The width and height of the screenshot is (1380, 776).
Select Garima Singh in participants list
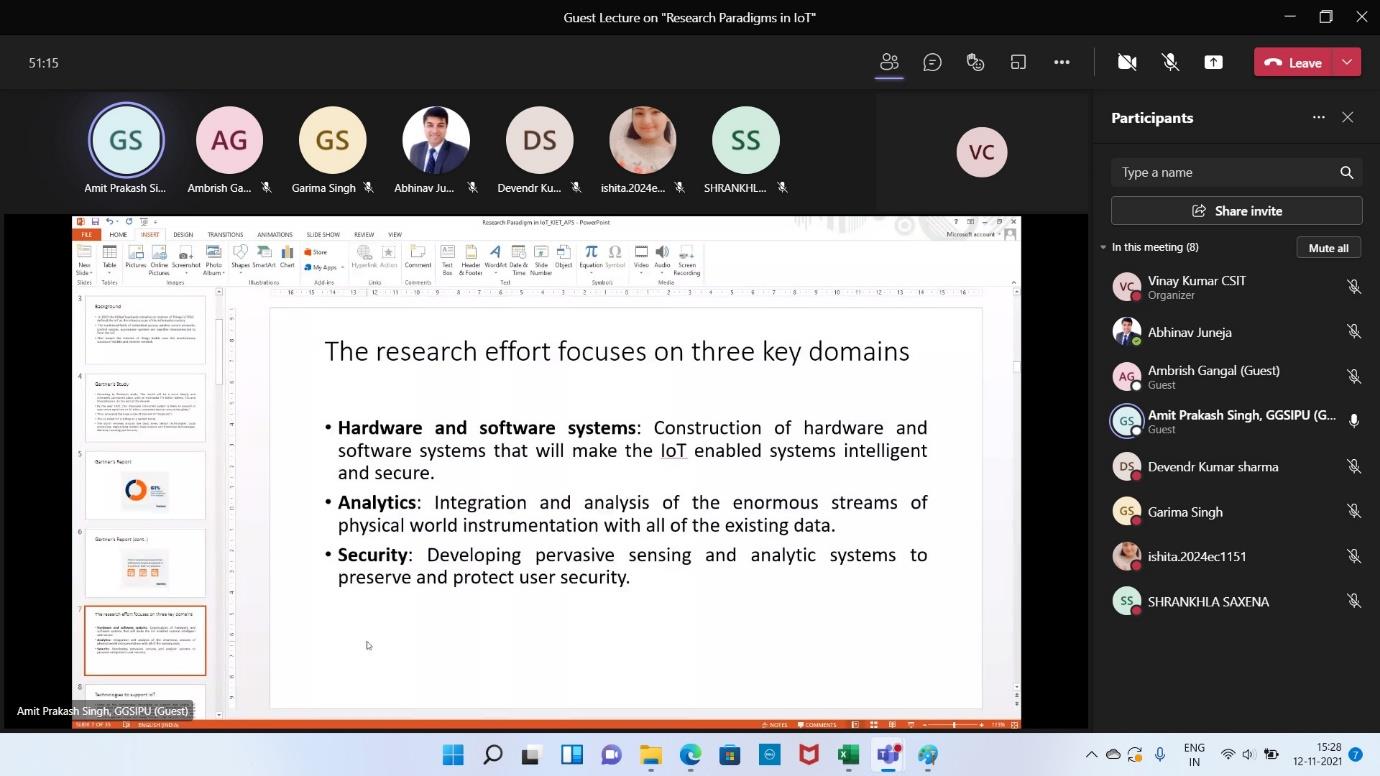[x=1185, y=512]
